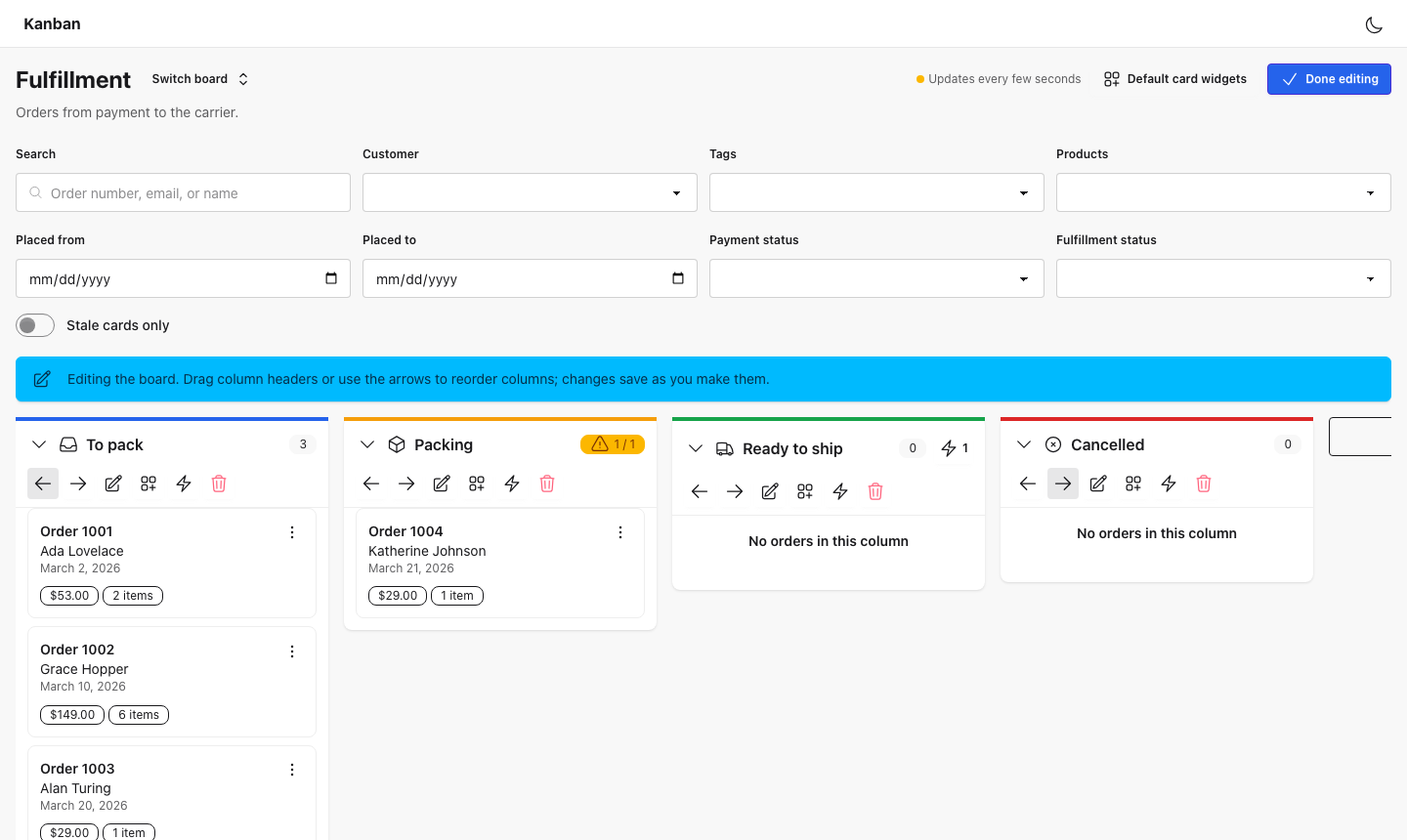This screenshot has height=840, width=1407.
Task: Move To pack column right
Action: pos(78,483)
